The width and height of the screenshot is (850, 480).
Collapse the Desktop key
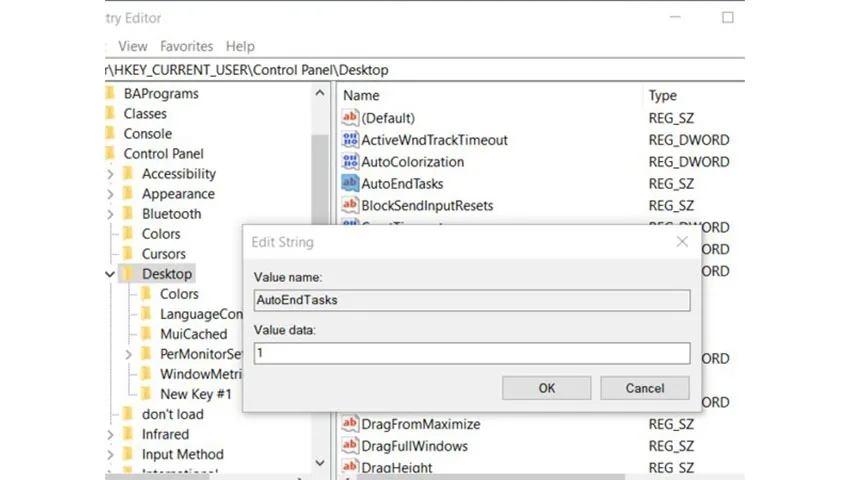point(110,274)
